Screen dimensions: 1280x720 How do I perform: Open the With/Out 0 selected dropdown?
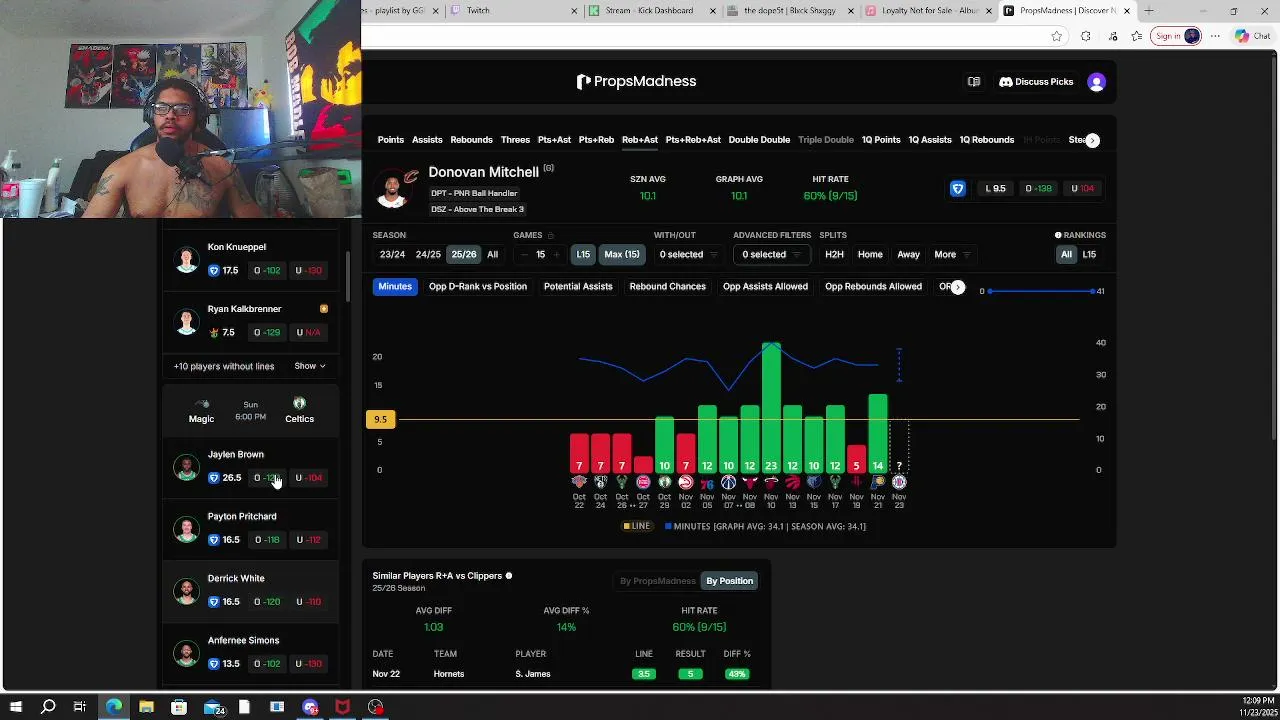click(688, 255)
